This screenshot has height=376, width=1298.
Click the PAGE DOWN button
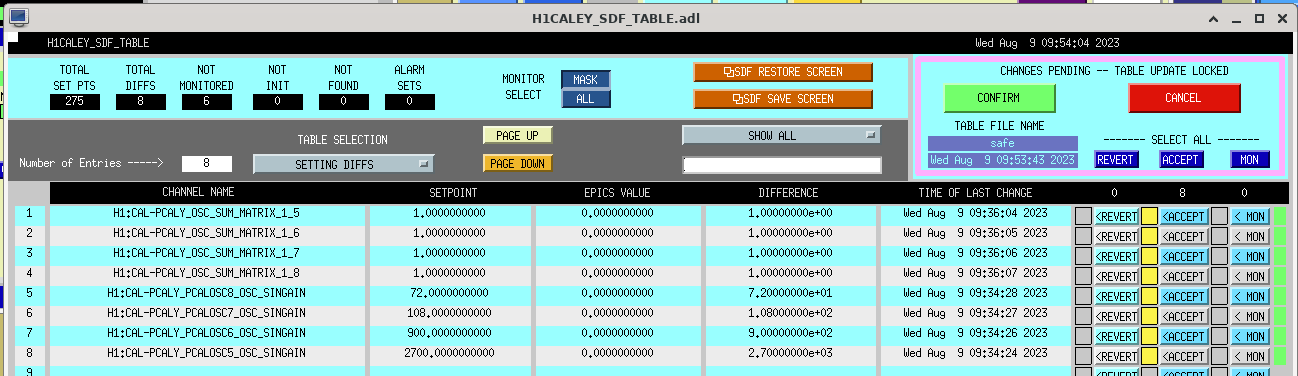click(x=518, y=163)
